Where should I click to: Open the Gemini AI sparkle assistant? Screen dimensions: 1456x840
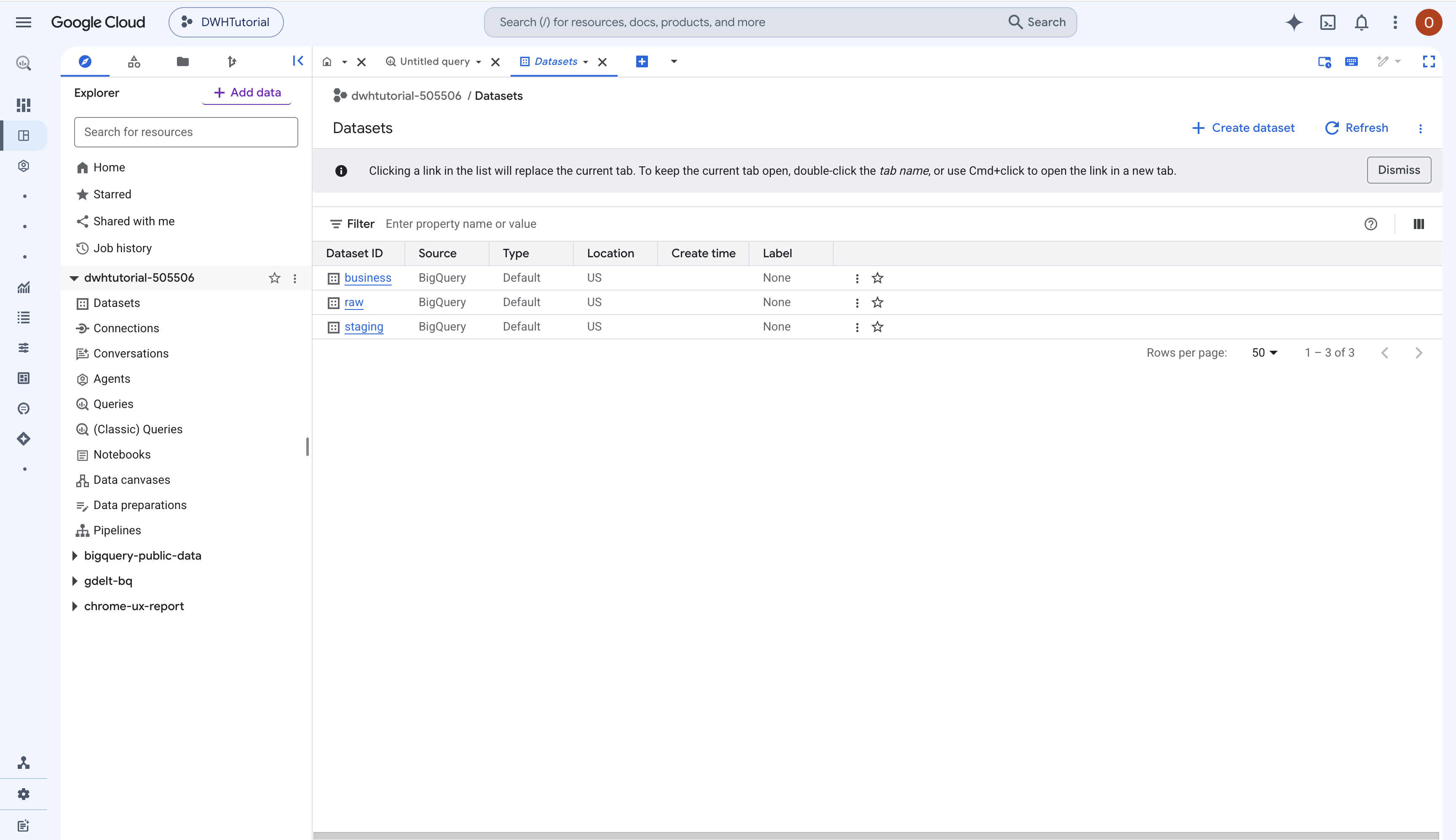point(1294,22)
